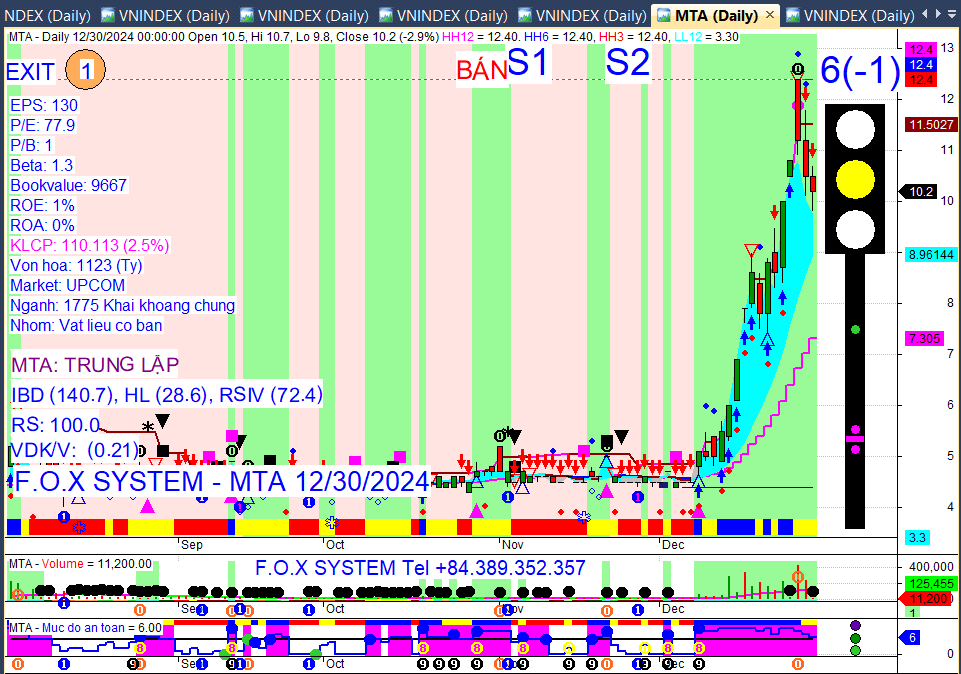Click the blue 12.4 price axis label
The height and width of the screenshot is (674, 961).
point(921,64)
